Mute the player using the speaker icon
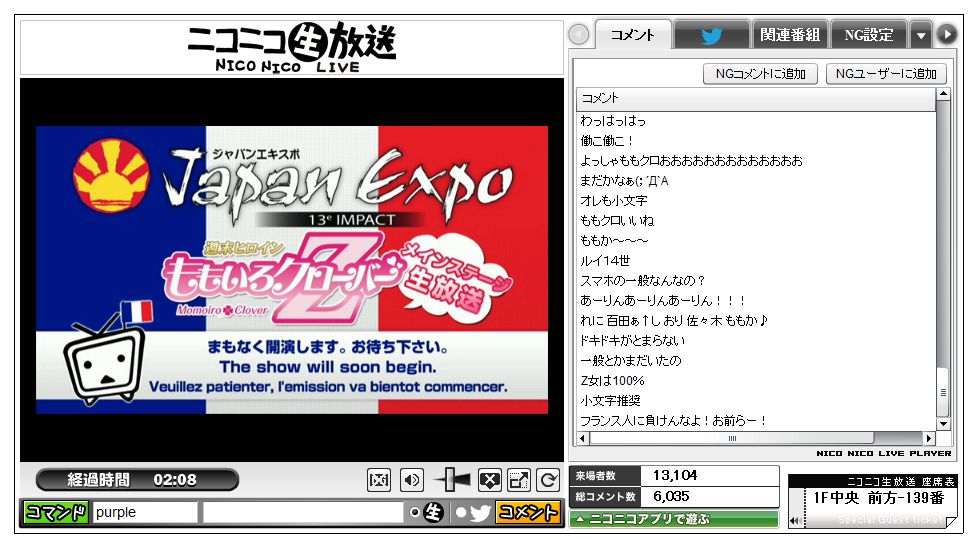Image resolution: width=980 pixels, height=539 pixels. pos(411,480)
